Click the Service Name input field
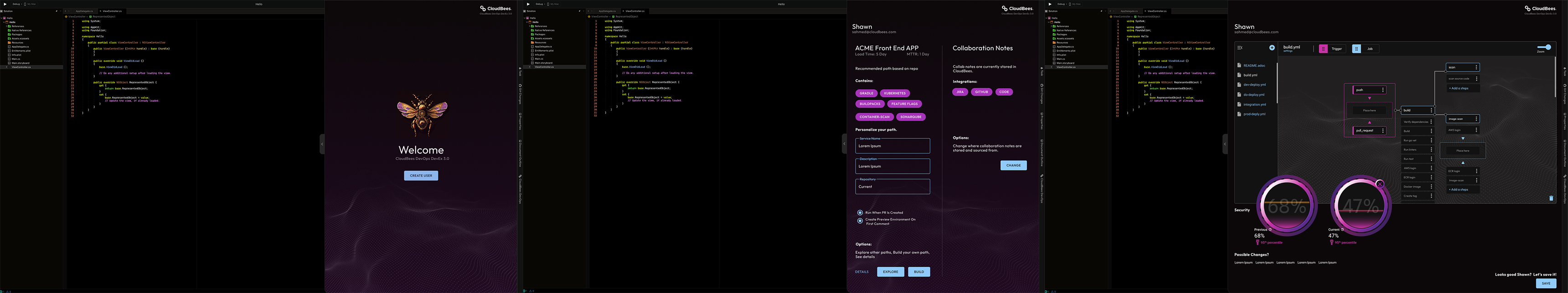Screen dimensions: 1568x293 pos(892,146)
